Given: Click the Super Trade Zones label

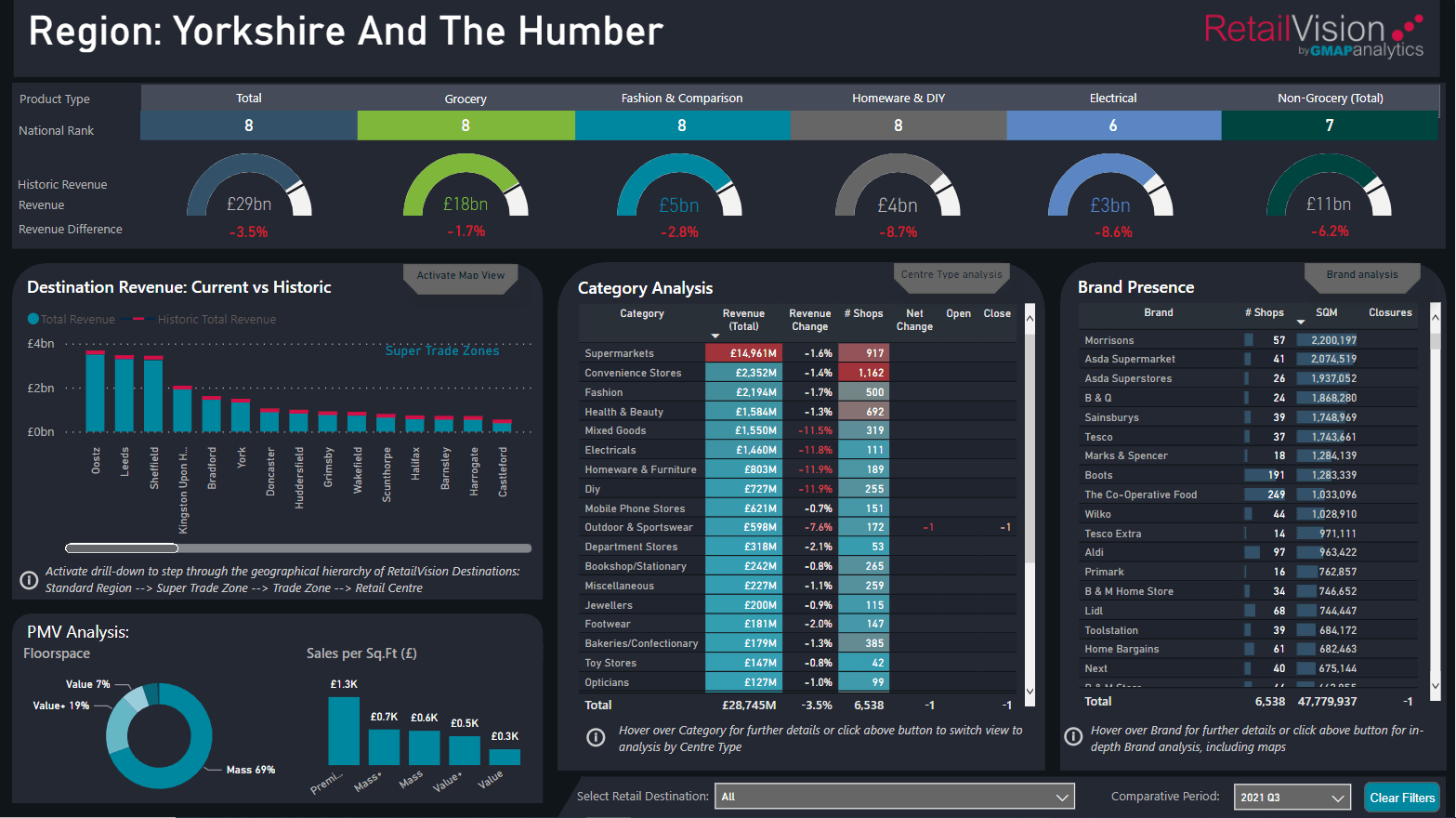Looking at the screenshot, I should pyautogui.click(x=442, y=350).
